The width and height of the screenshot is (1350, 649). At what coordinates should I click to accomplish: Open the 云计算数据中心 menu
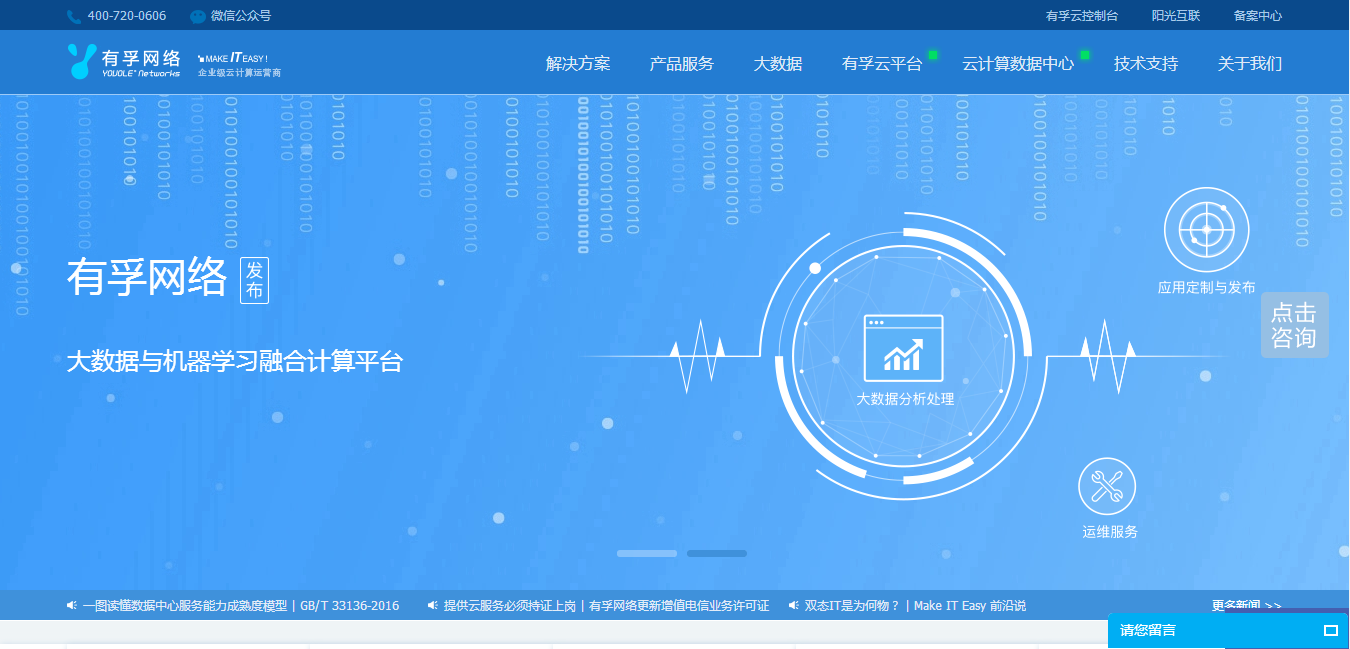(1018, 64)
